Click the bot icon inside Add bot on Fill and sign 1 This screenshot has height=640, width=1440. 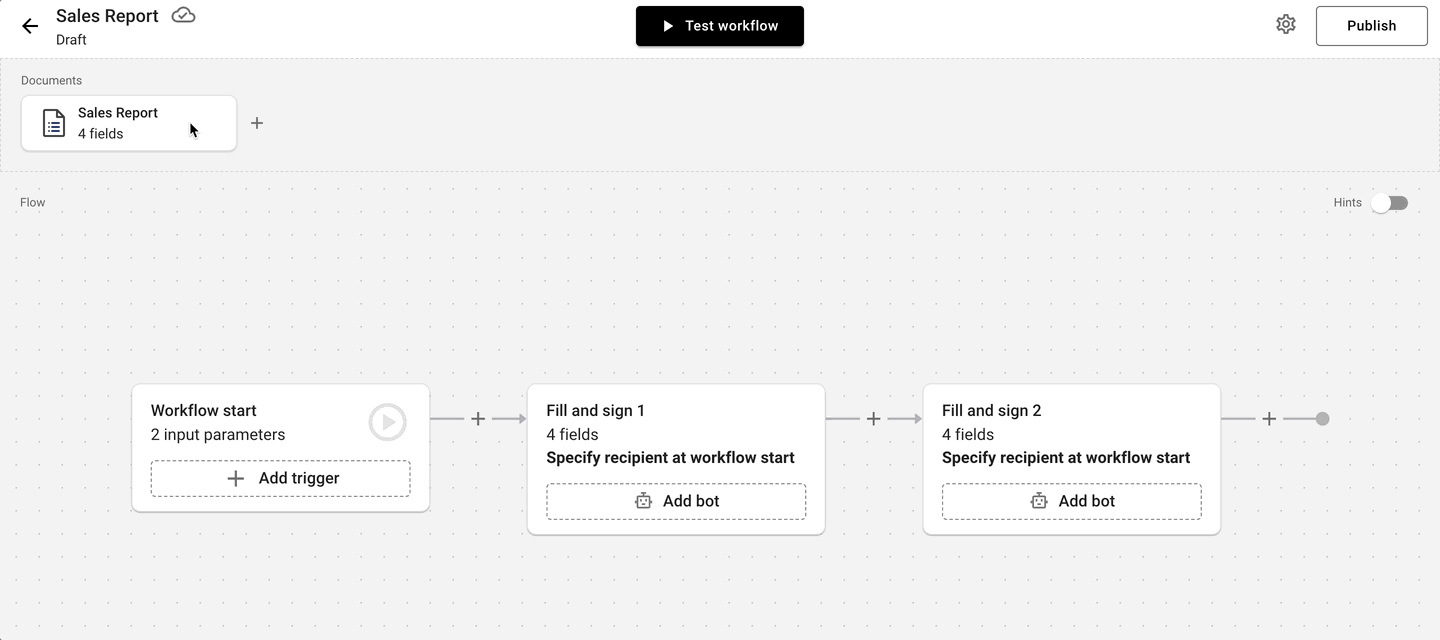pos(643,501)
